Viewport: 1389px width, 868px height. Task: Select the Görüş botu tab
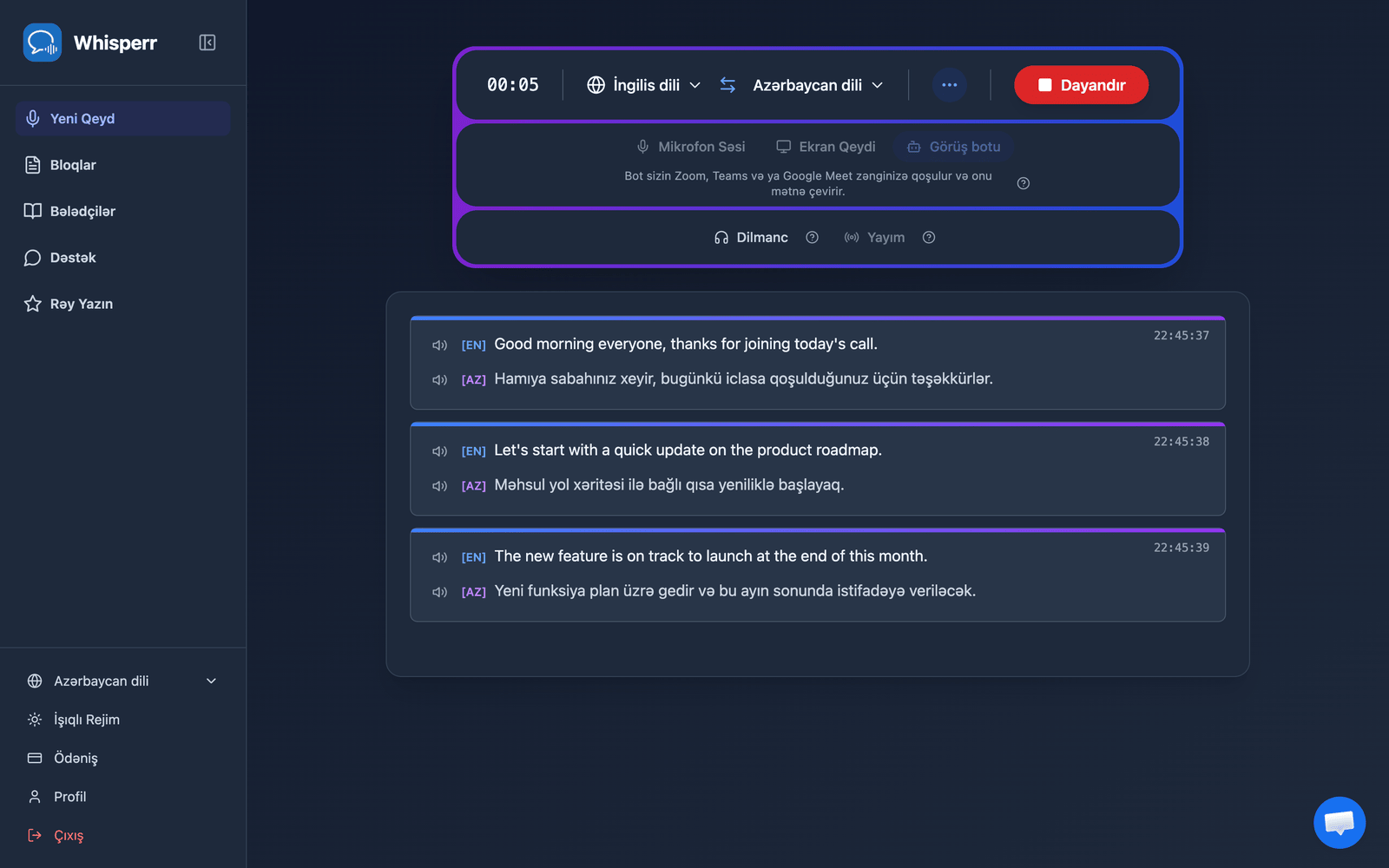click(954, 147)
